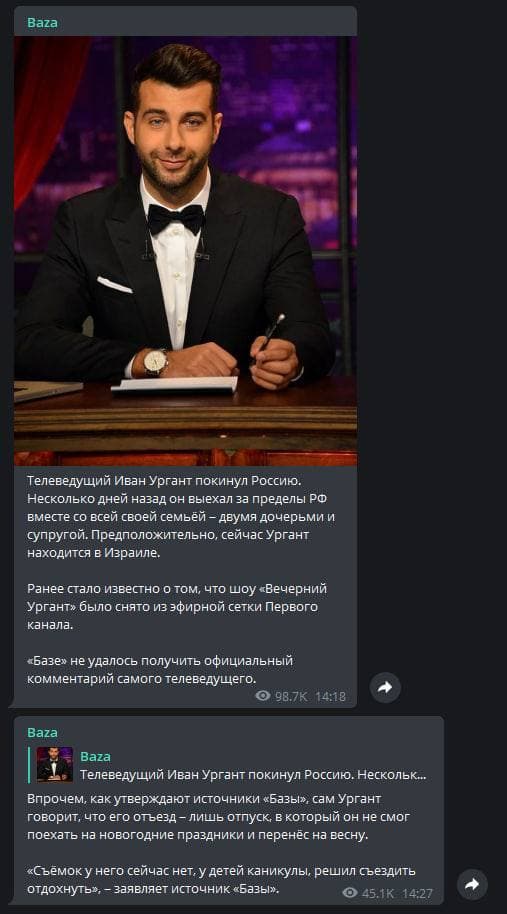Viewport: 507px width, 914px height.
Task: Jump to original via quoted text "Телеведущий Иван Ургант..."
Action: click(253, 775)
